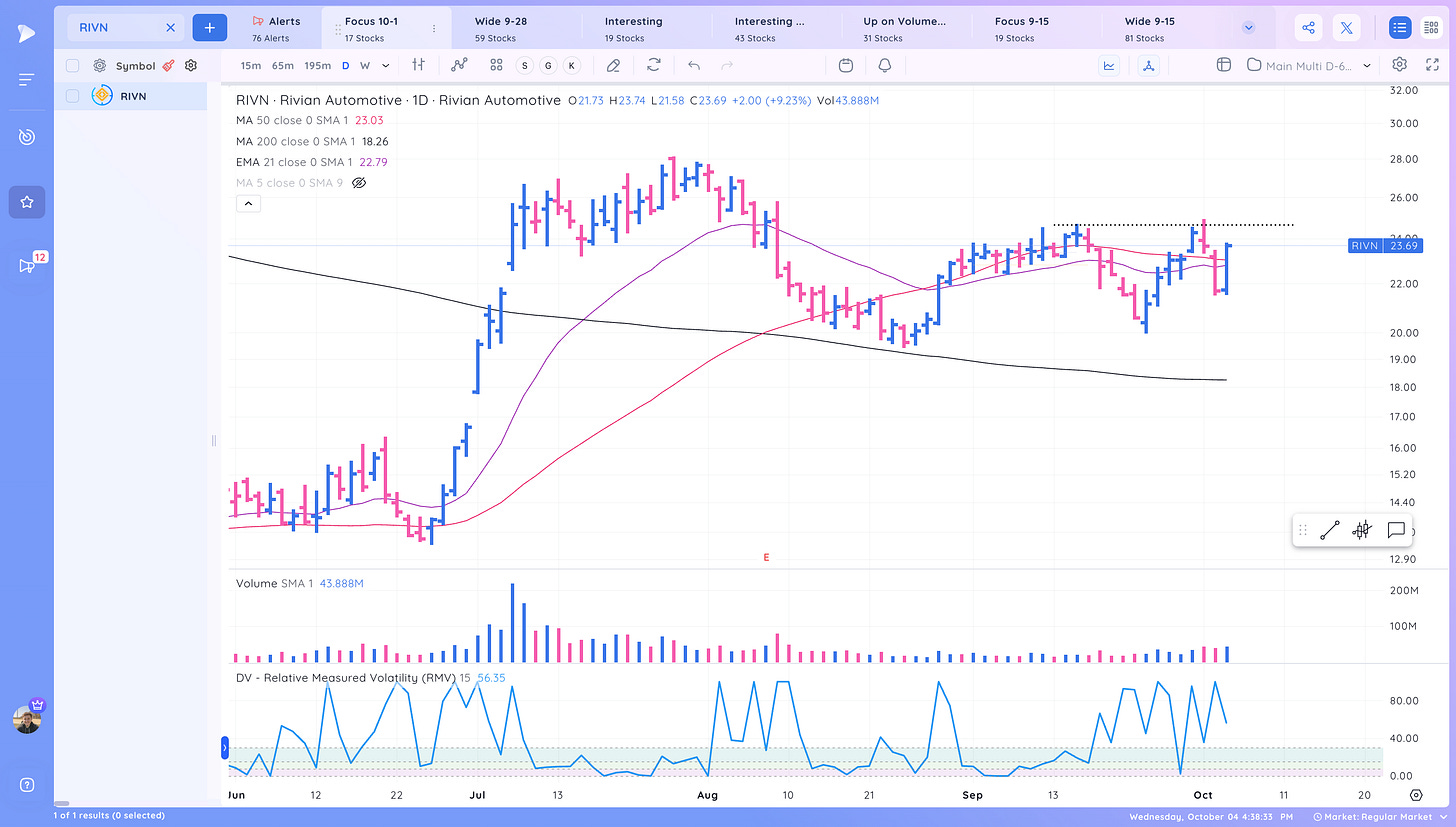
Task: Open the calendar date picker icon
Action: pos(846,65)
